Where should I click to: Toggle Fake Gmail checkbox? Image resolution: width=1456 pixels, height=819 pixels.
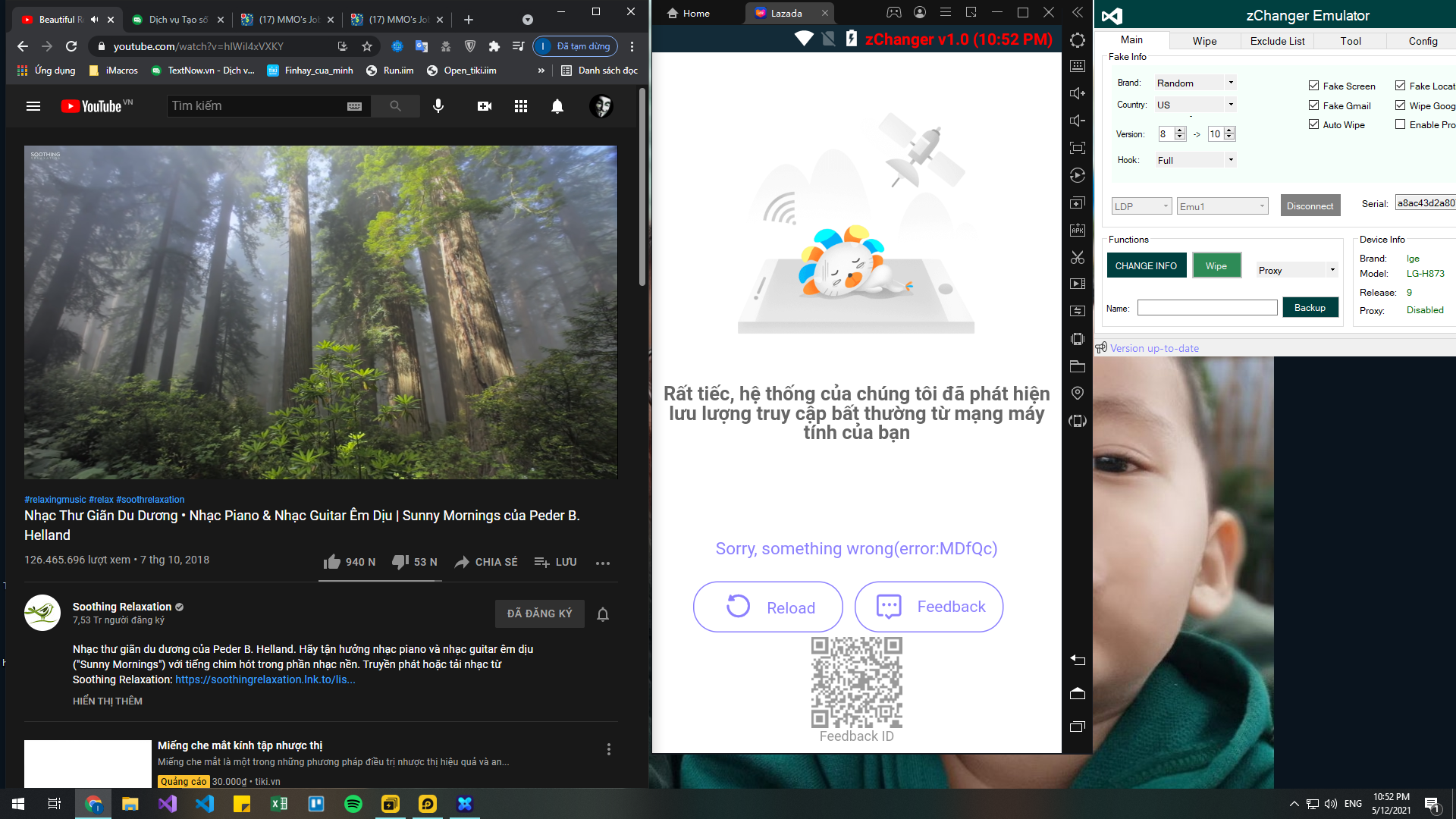pyautogui.click(x=1313, y=105)
